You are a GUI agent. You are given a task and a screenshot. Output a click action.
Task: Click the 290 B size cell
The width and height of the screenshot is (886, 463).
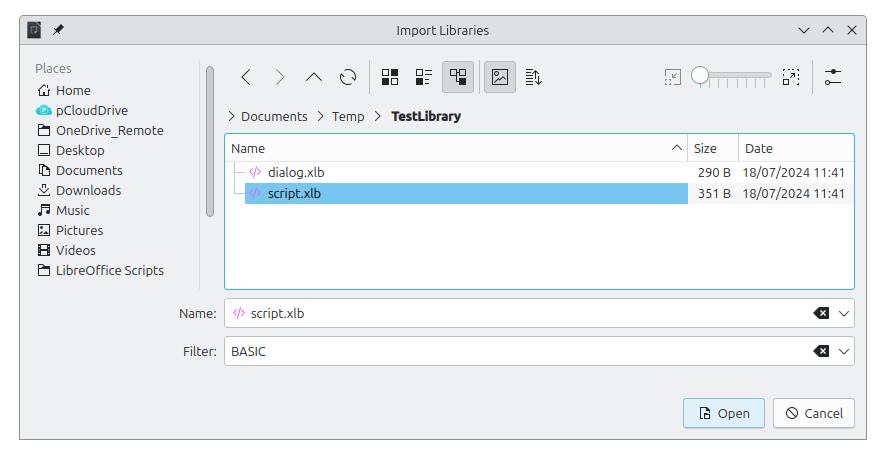point(714,172)
